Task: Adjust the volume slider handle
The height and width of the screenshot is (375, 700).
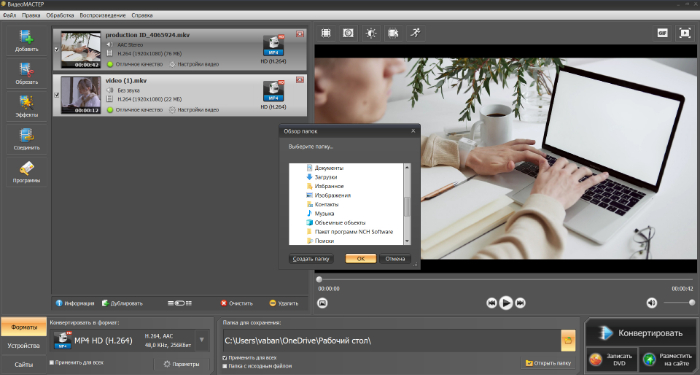Action: (692, 303)
